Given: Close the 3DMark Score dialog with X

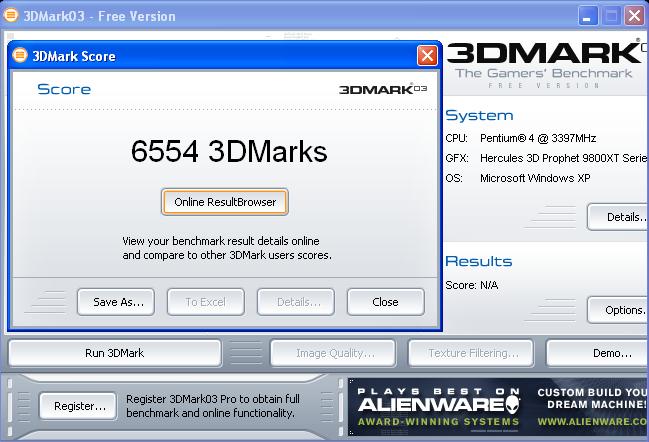Looking at the screenshot, I should pyautogui.click(x=427, y=55).
